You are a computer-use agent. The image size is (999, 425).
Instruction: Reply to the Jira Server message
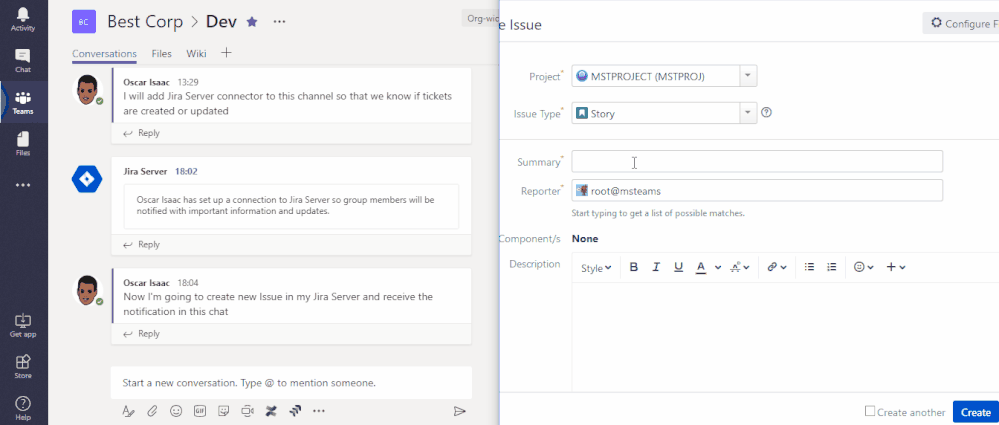[141, 245]
